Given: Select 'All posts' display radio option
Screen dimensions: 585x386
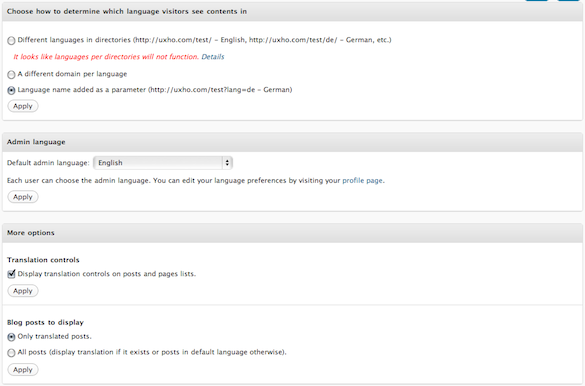Looking at the screenshot, I should [11, 352].
